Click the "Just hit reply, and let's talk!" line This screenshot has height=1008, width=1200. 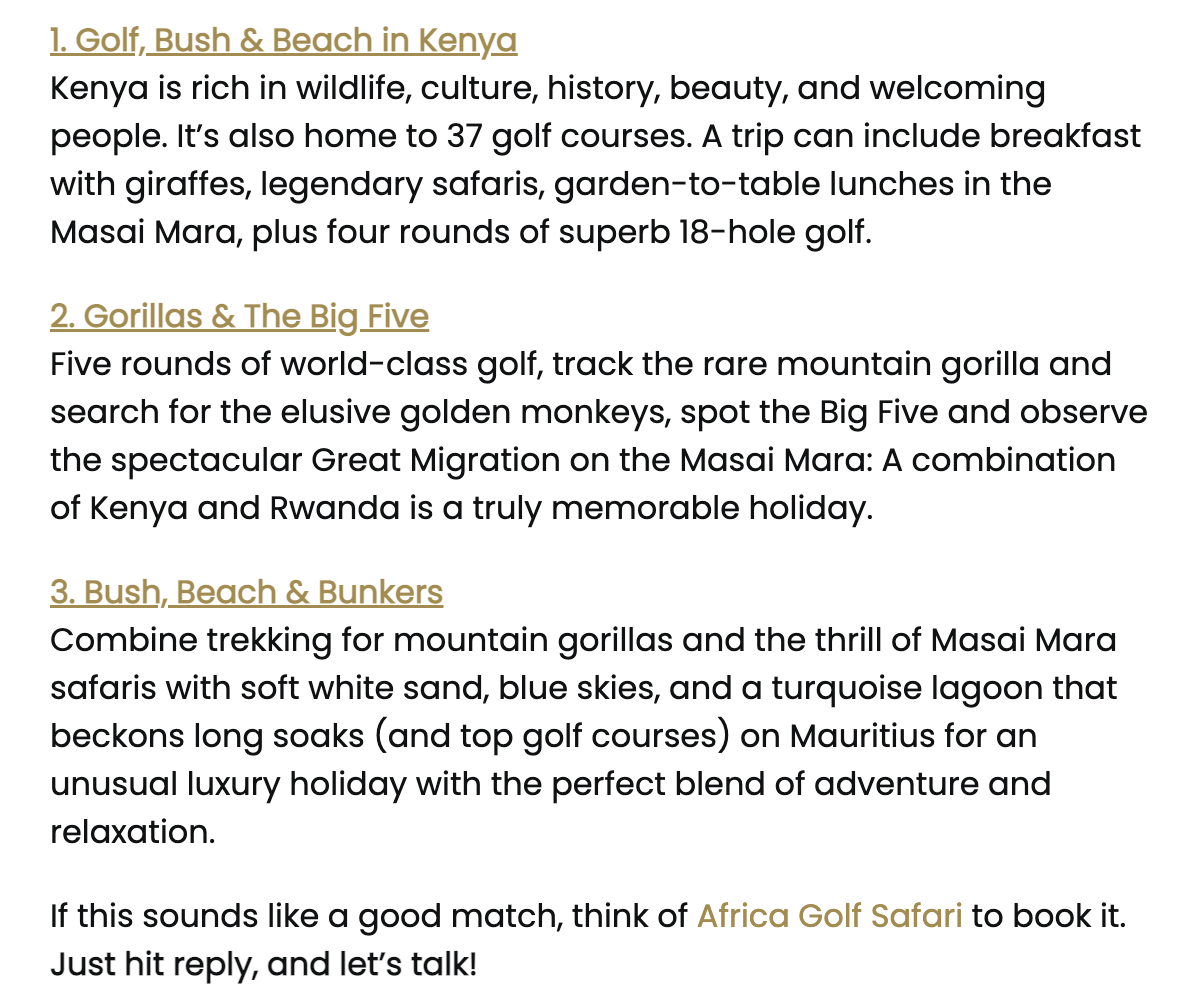(x=264, y=965)
